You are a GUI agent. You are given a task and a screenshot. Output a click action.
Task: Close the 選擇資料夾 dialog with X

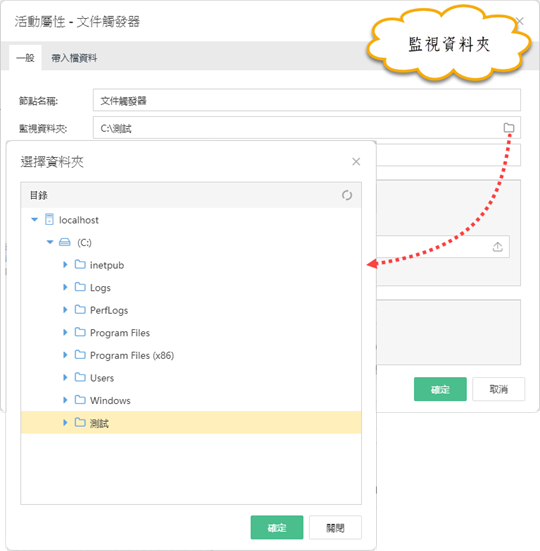coord(356,162)
